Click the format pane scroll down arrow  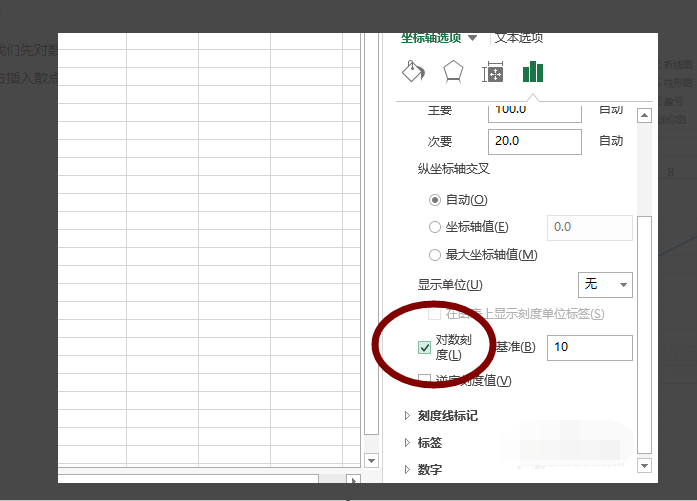pyautogui.click(x=644, y=465)
